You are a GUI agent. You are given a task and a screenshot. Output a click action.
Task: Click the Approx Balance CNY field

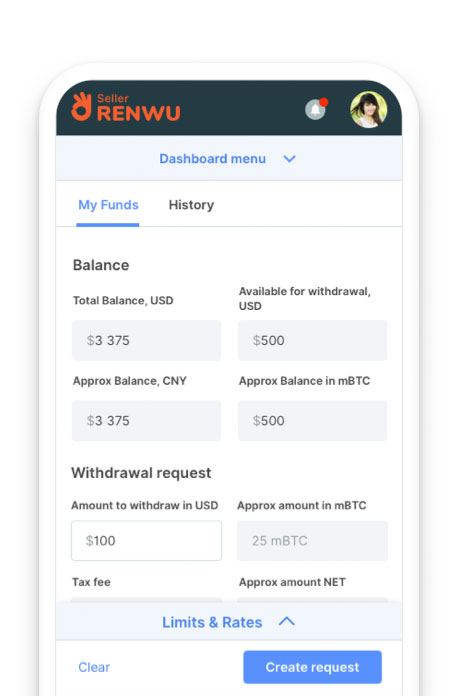click(146, 421)
